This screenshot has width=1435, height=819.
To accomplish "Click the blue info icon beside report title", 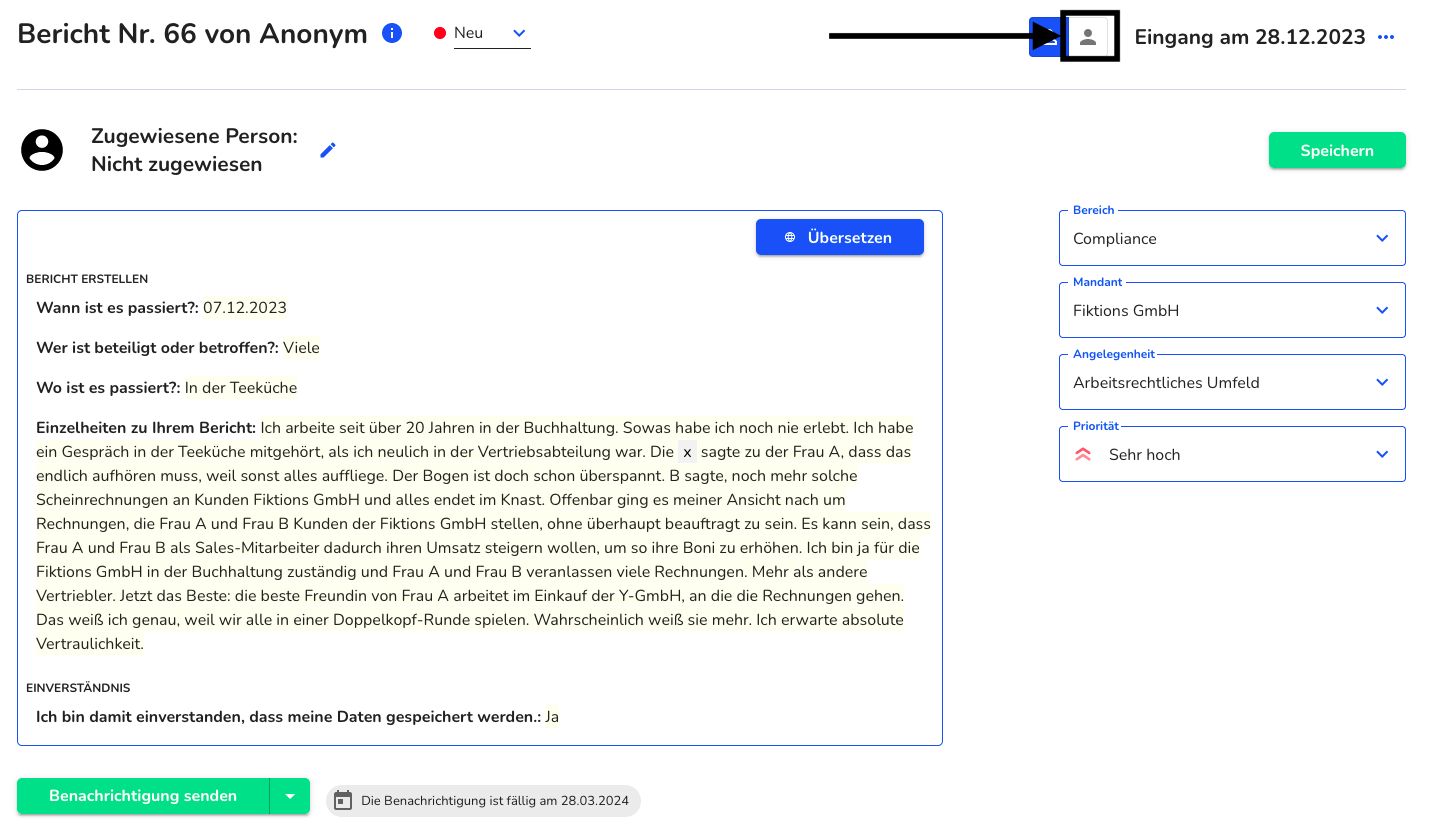I will [392, 34].
